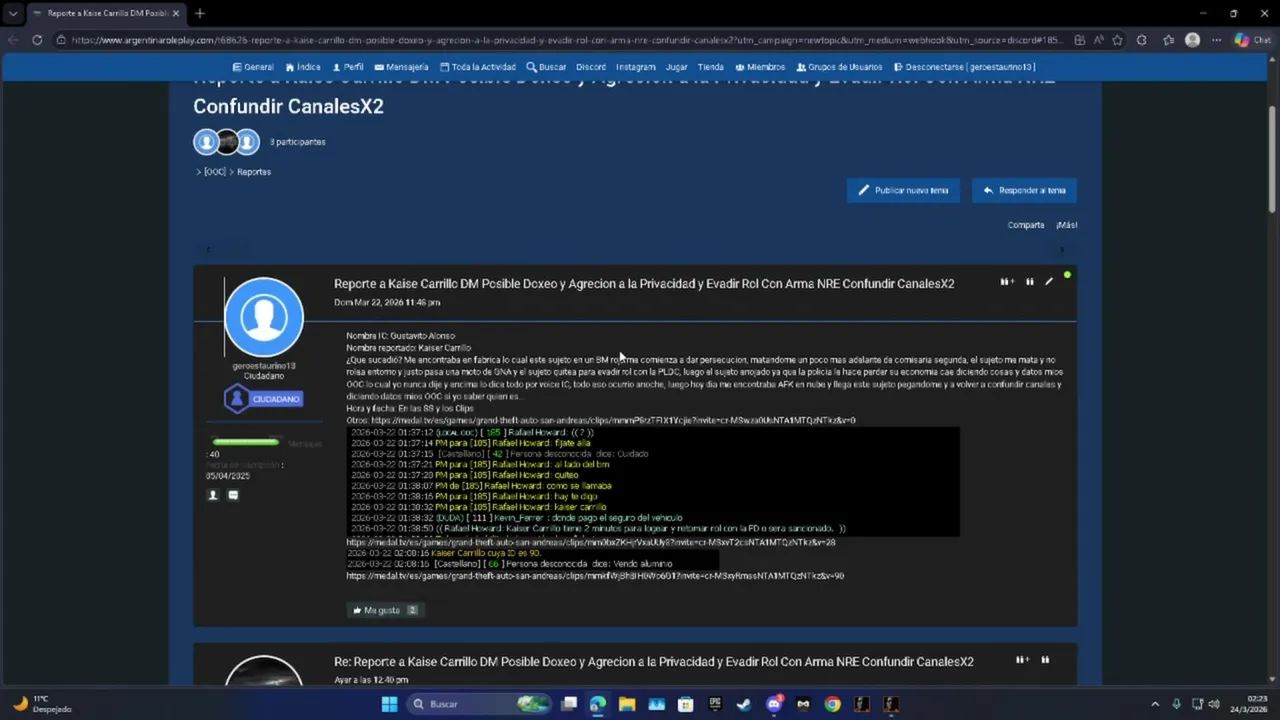The height and width of the screenshot is (720, 1280).
Task: Open the Windows Start menu
Action: pos(389,704)
